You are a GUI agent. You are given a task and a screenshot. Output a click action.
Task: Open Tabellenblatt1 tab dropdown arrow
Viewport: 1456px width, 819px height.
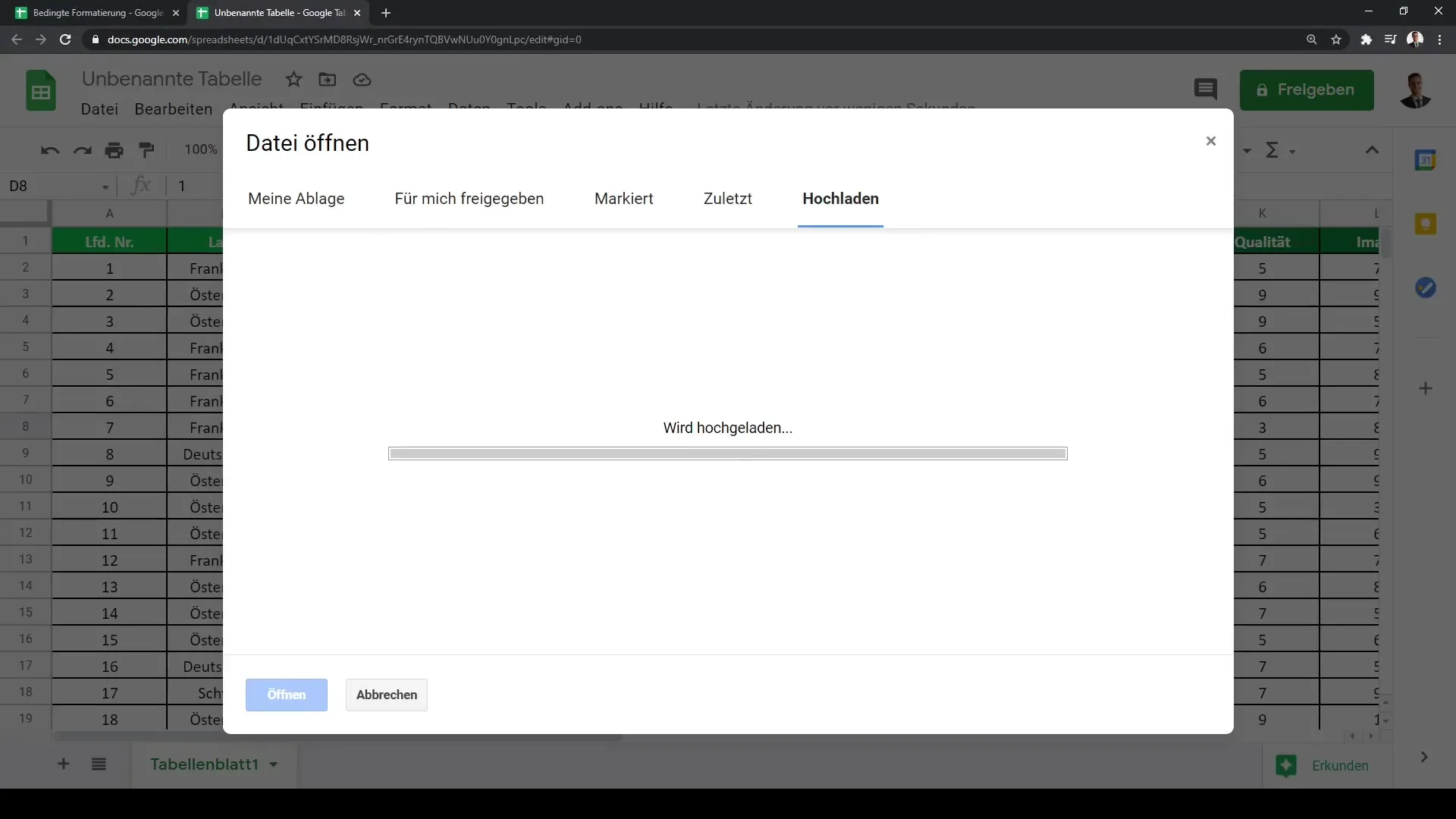273,764
